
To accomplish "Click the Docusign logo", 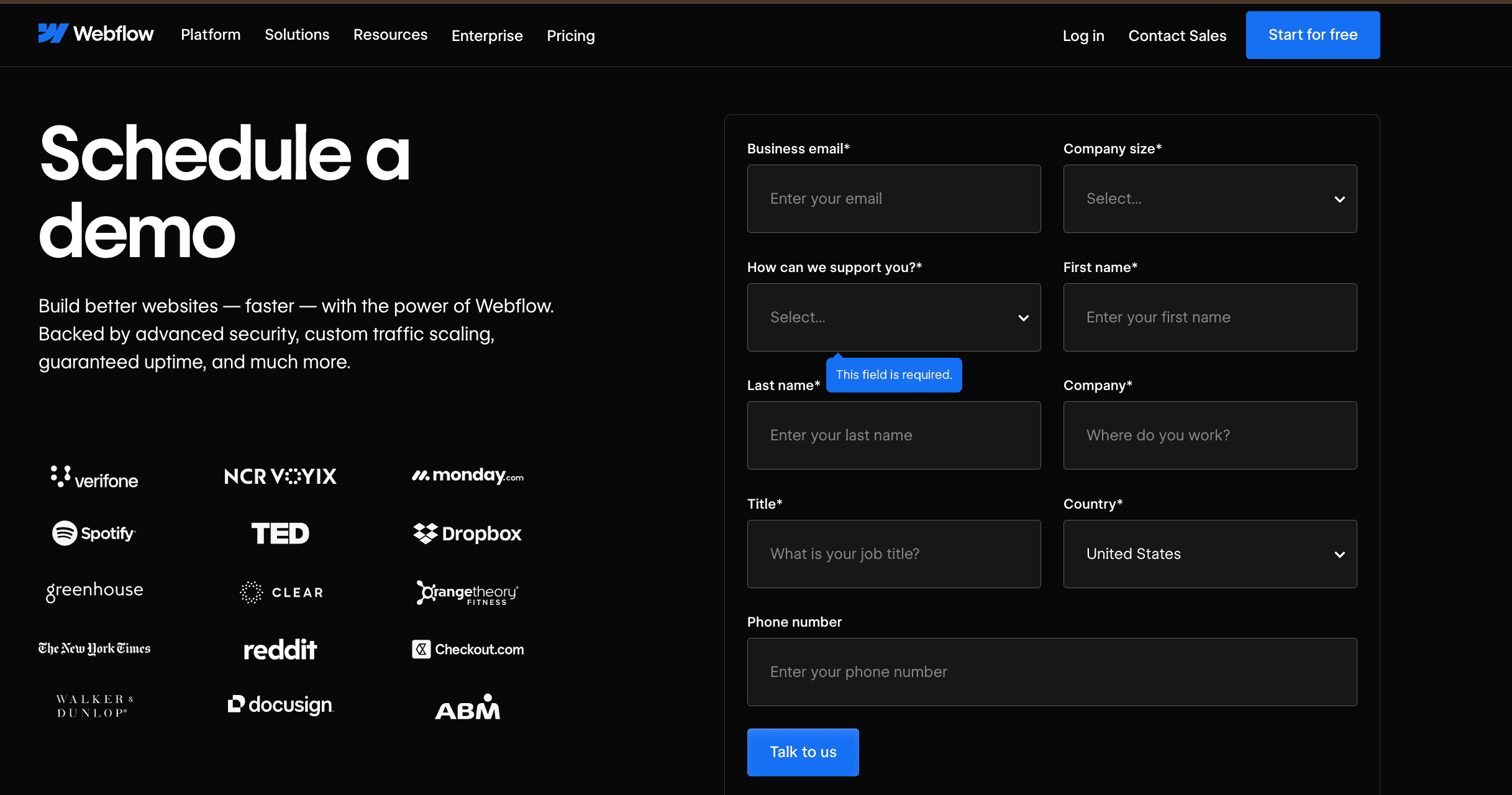I will pos(280,704).
